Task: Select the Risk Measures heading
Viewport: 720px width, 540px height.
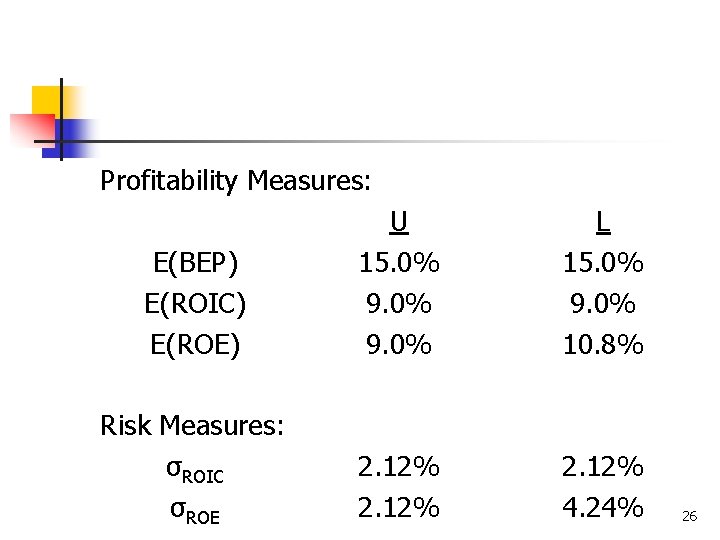Action: [x=192, y=426]
